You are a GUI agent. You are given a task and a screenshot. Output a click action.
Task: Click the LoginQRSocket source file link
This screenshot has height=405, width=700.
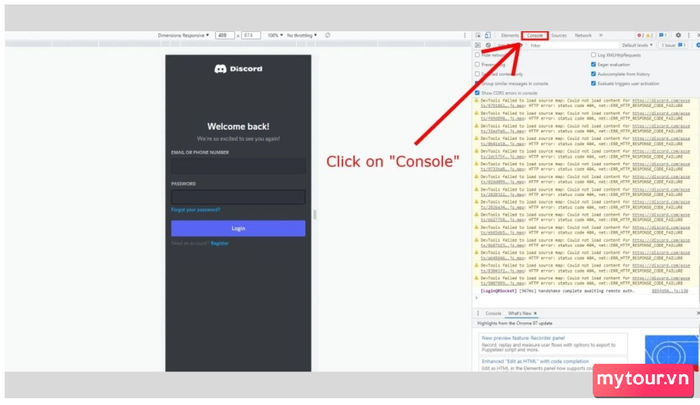tap(670, 291)
